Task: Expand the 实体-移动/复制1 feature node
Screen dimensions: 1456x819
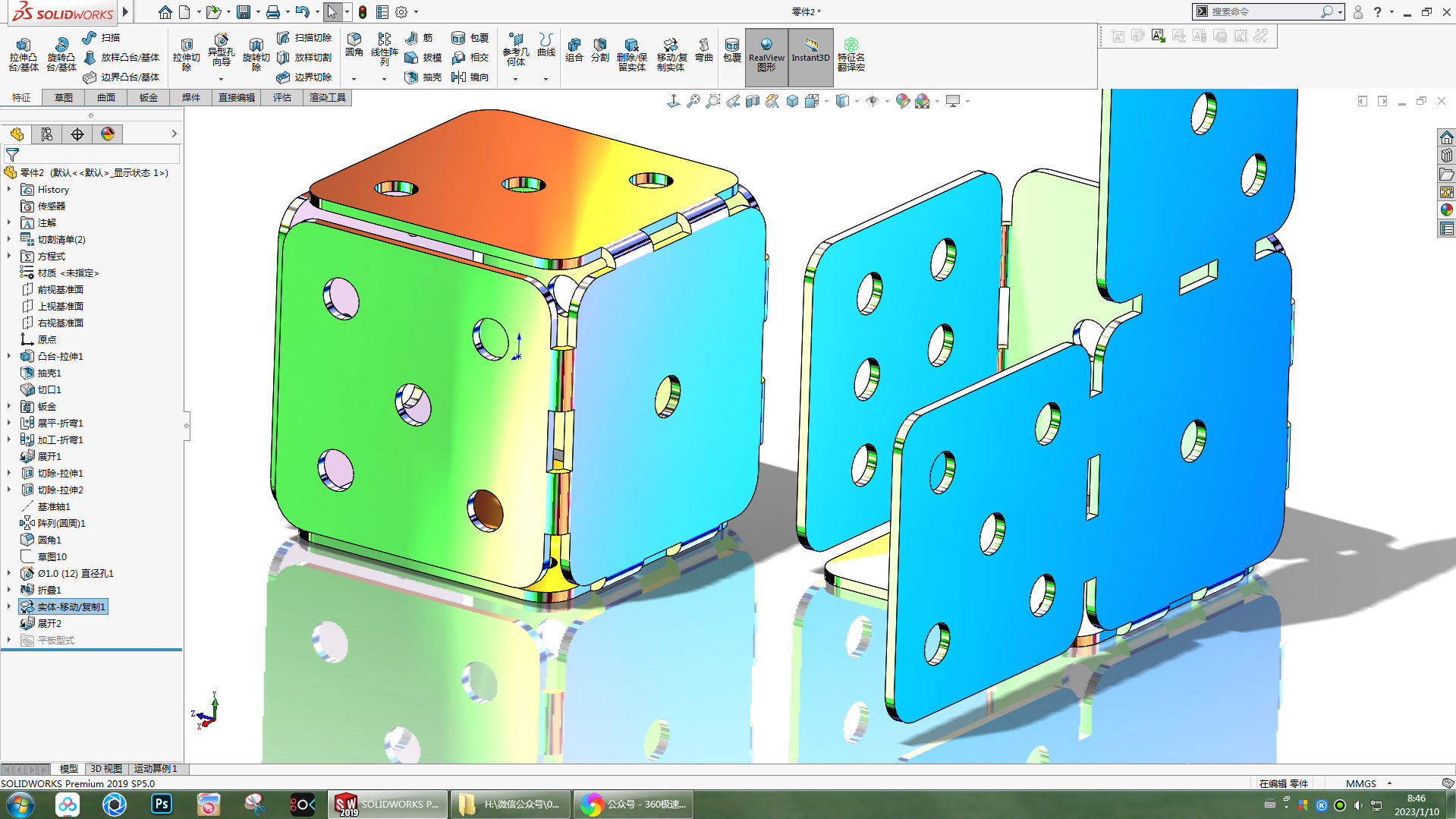Action: coord(9,606)
